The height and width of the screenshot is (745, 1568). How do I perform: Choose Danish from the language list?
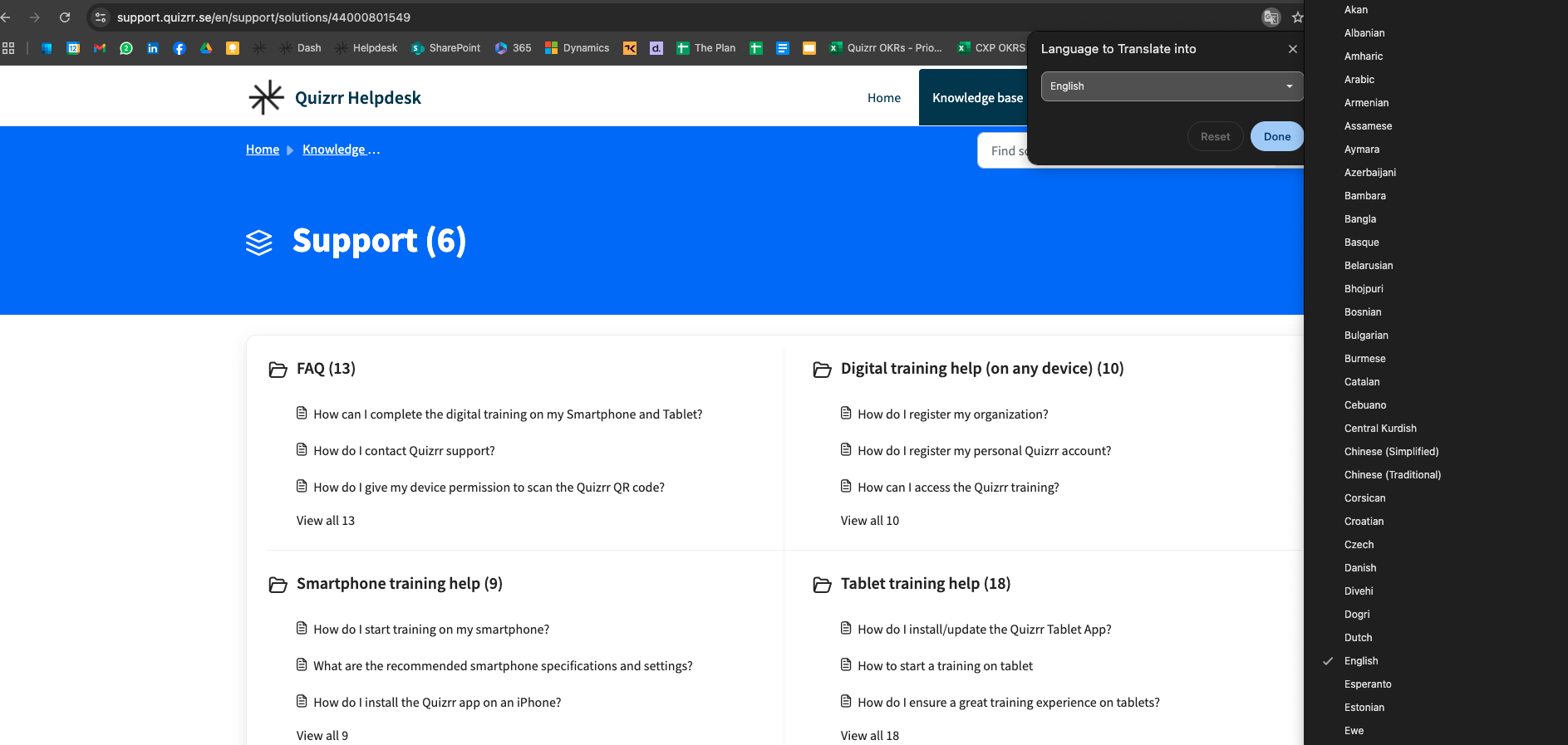[x=1360, y=568]
